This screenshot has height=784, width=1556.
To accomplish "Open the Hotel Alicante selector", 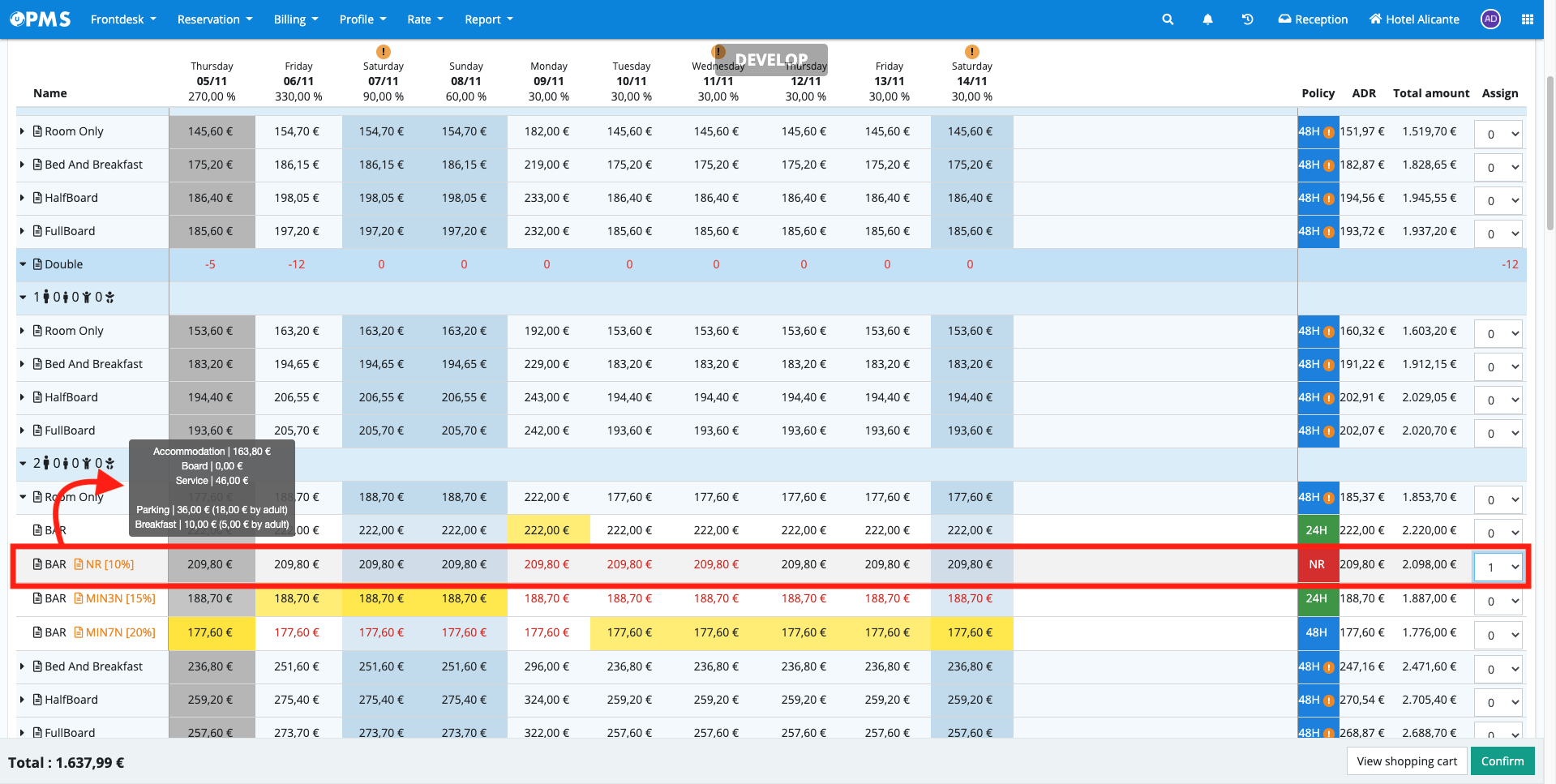I will [1414, 19].
